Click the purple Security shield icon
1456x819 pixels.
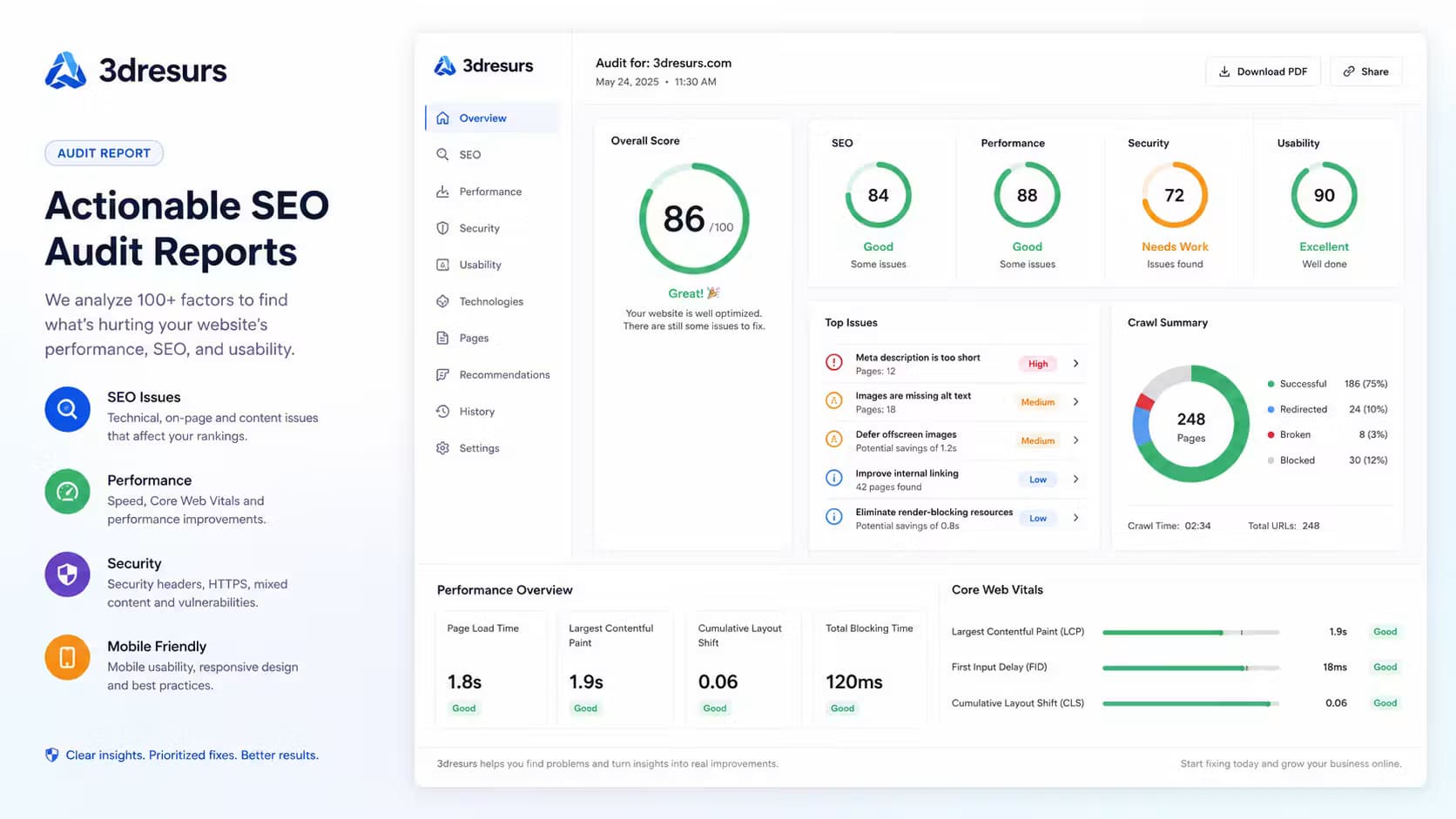coord(67,574)
